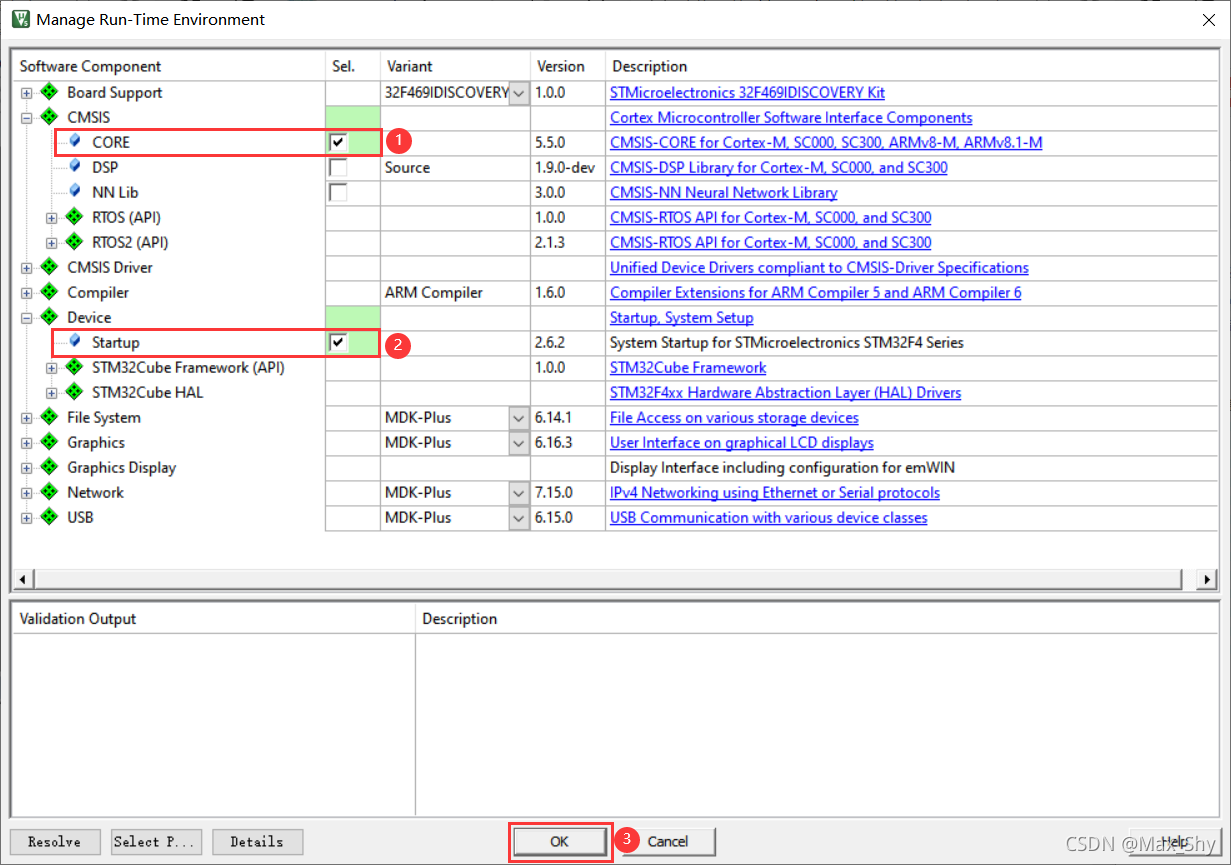The width and height of the screenshot is (1231, 865).
Task: Click the Version column header
Action: pos(568,66)
